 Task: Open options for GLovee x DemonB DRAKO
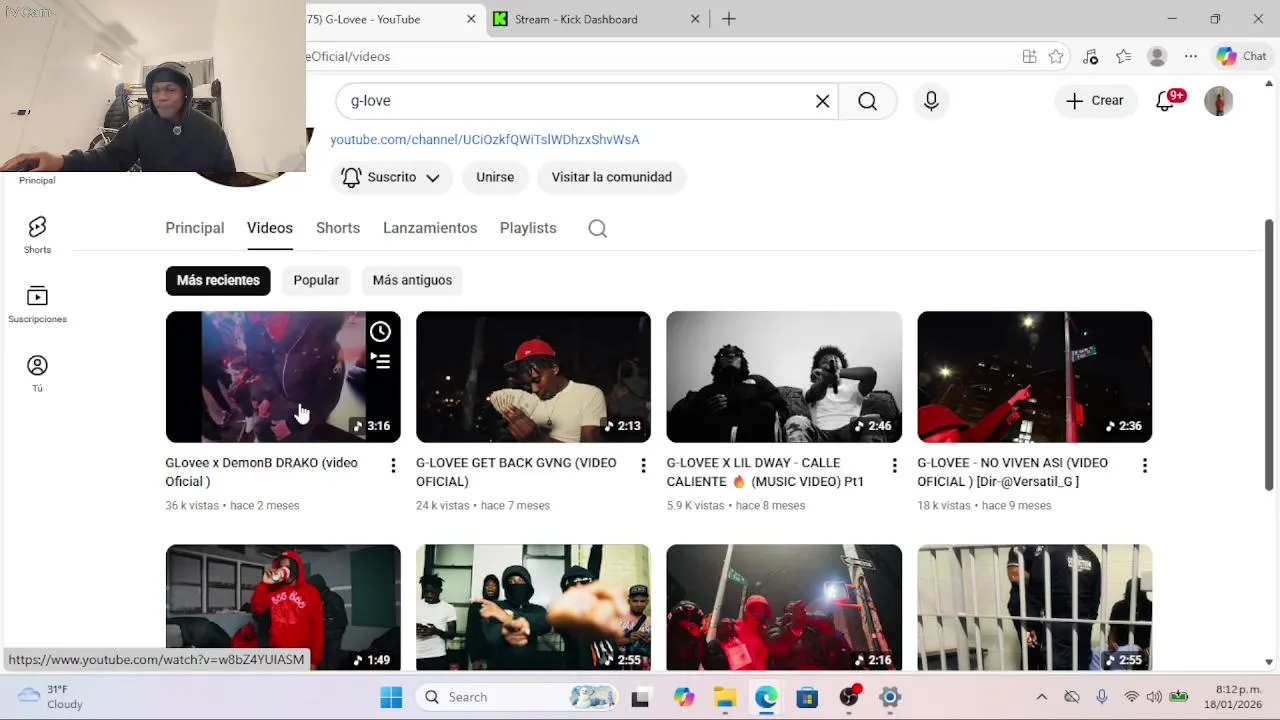393,465
